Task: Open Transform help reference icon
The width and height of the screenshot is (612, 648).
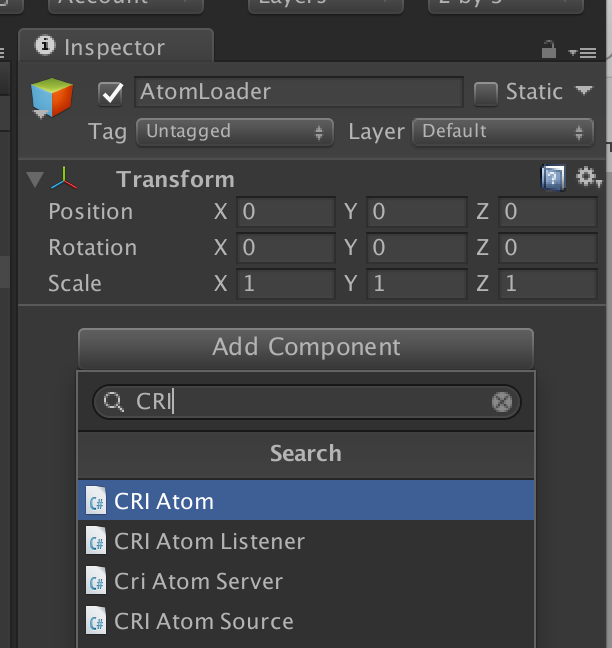Action: pyautogui.click(x=553, y=178)
